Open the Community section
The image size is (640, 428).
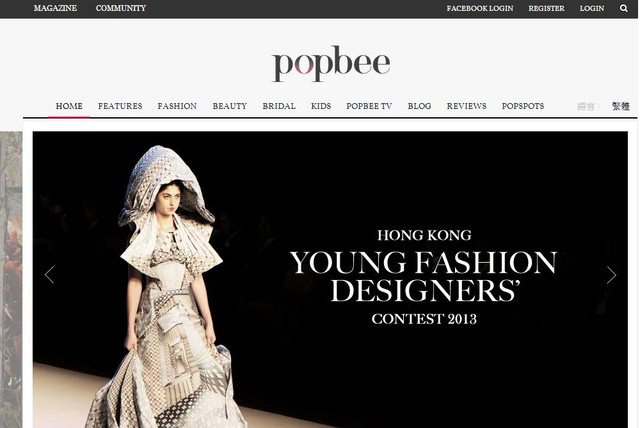121,8
